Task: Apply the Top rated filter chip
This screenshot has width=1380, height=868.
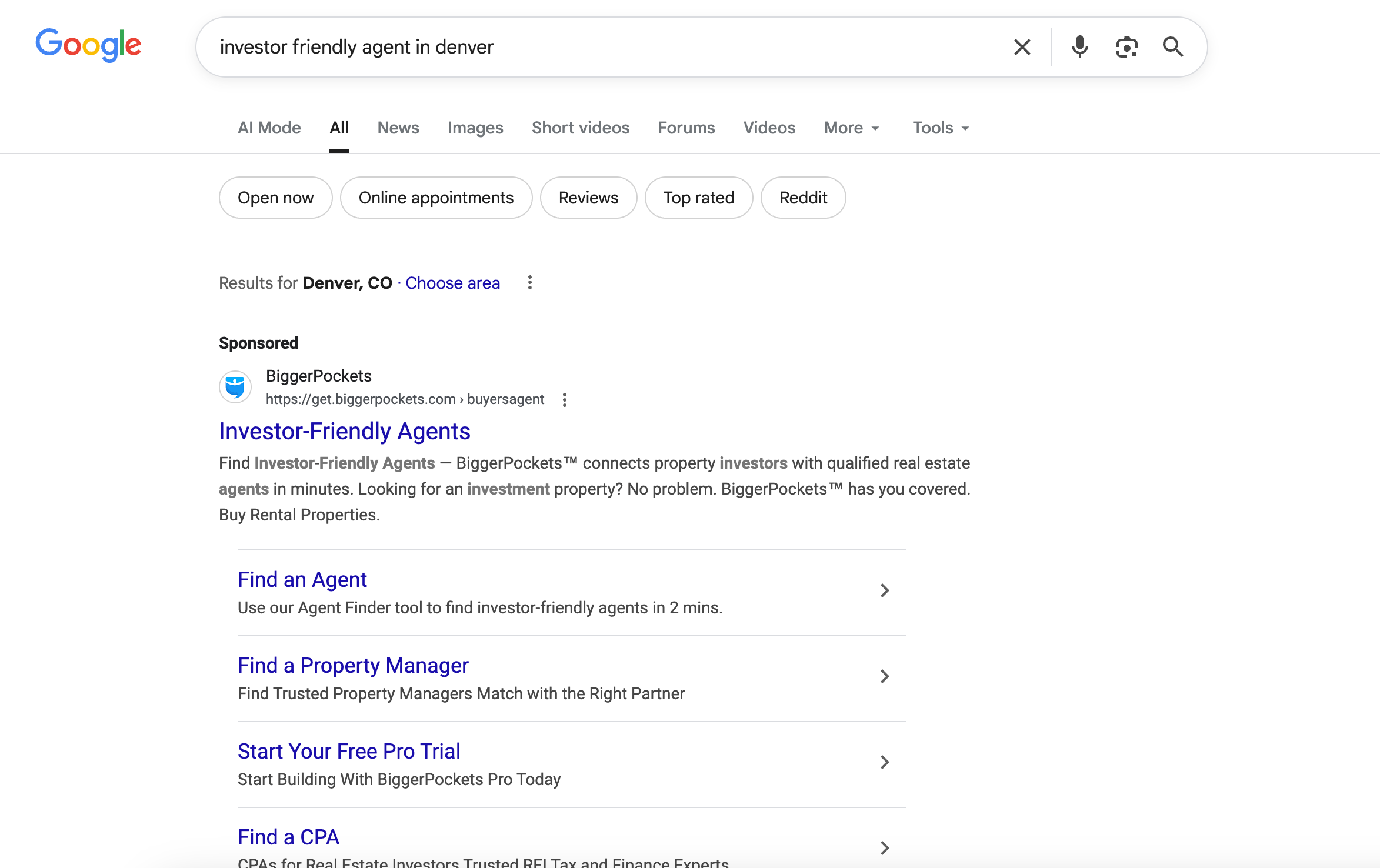Action: pos(699,198)
